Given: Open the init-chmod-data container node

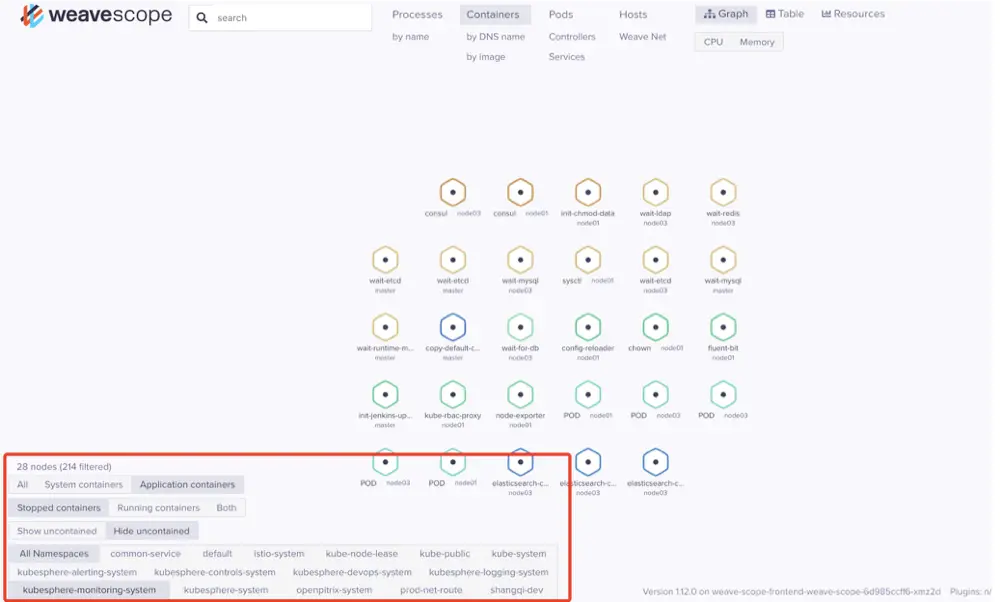Looking at the screenshot, I should point(588,192).
